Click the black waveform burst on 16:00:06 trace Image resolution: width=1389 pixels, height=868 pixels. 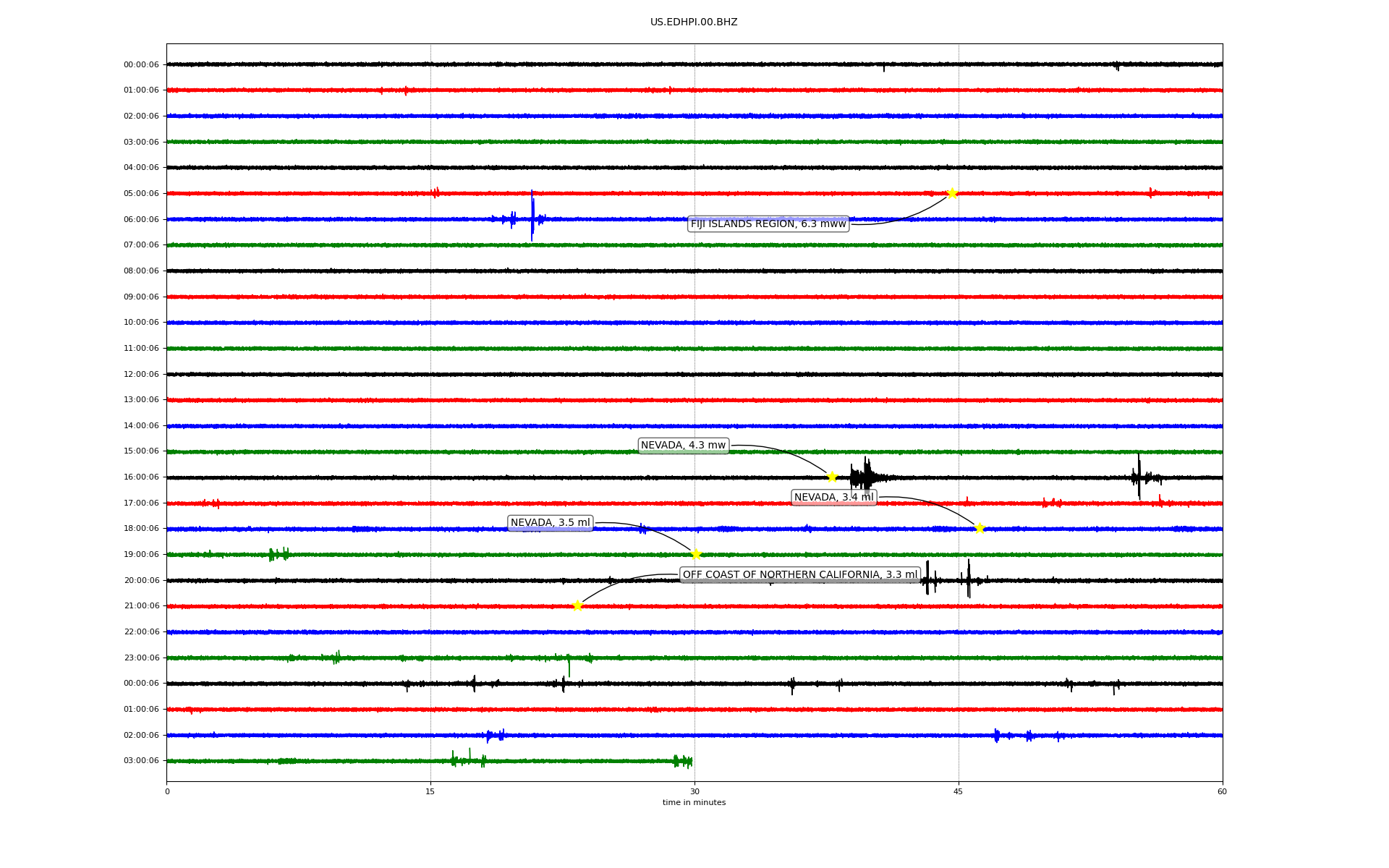point(865,477)
